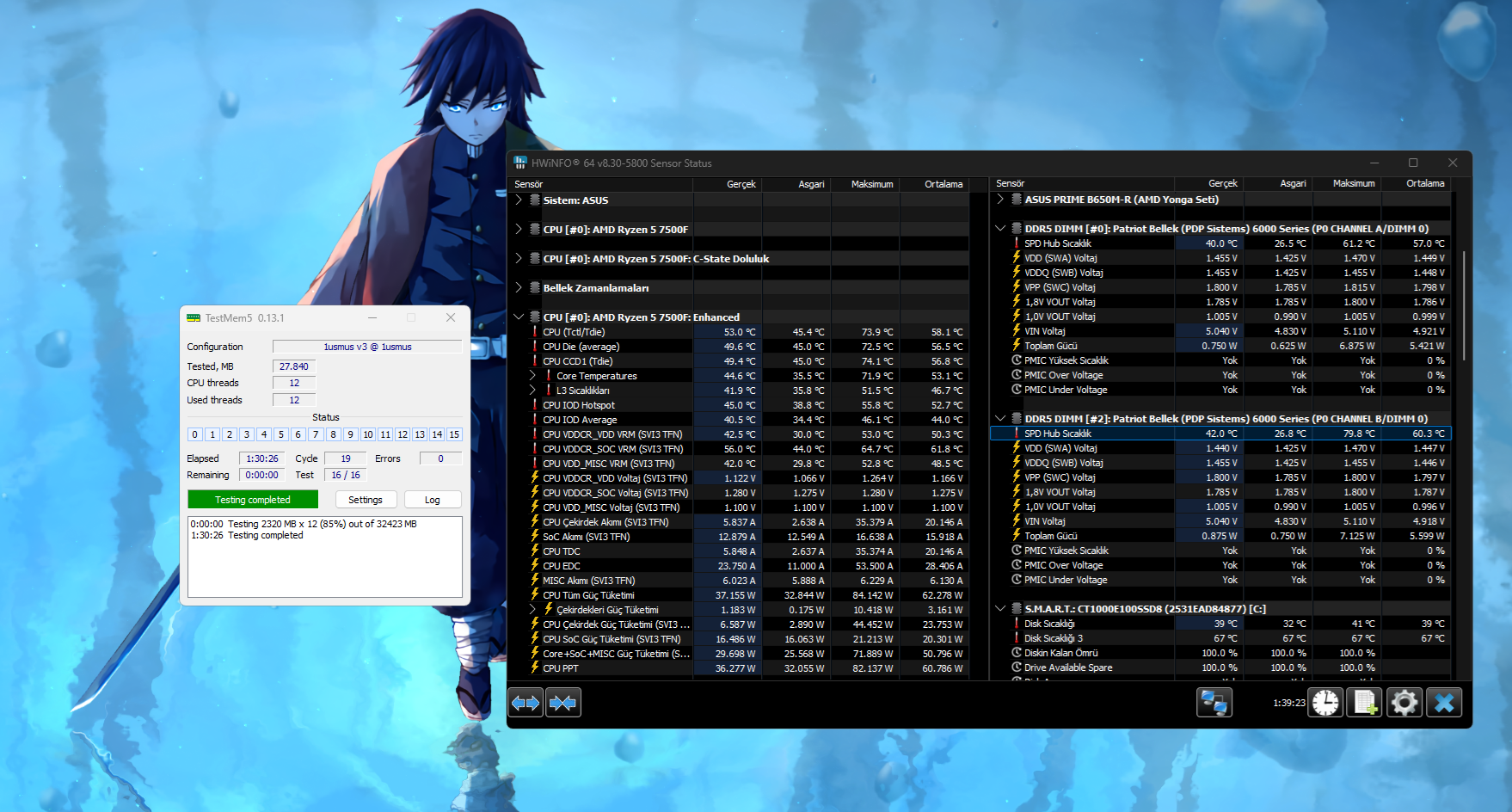Click the expand layout arrows icon in HWiNFO
The image size is (1512, 812).
point(526,703)
